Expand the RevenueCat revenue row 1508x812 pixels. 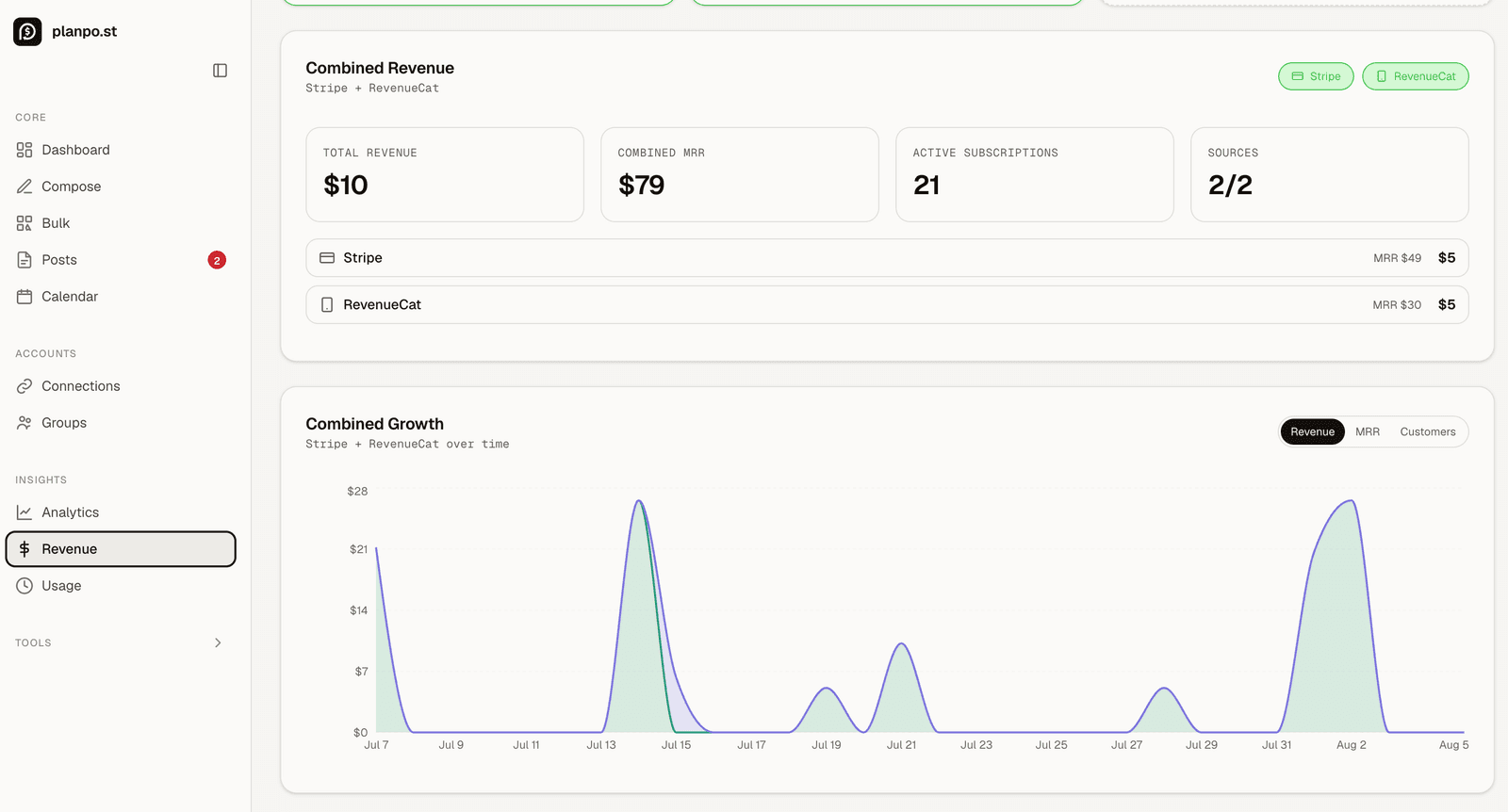coord(887,305)
